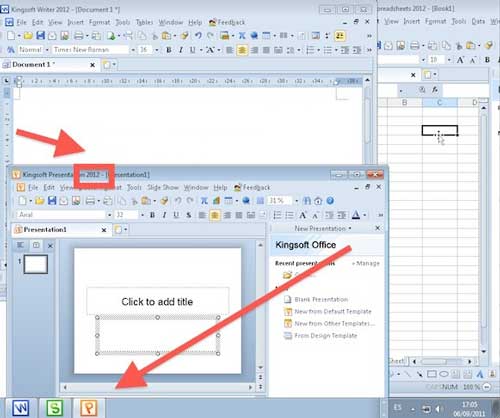500x418 pixels.
Task: Click the function fx icon in Spreadsheets
Action: pos(435,90)
